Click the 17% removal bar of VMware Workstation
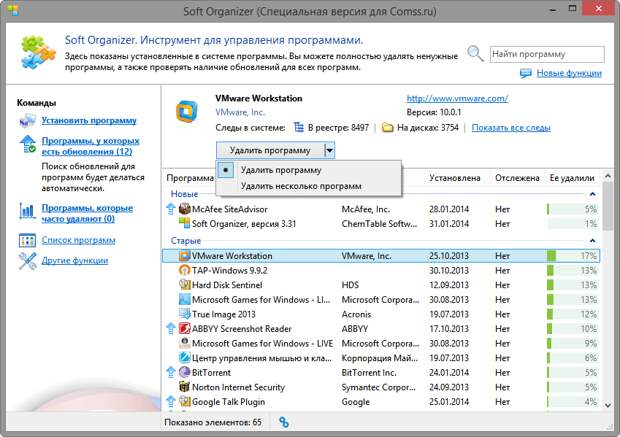 click(572, 256)
